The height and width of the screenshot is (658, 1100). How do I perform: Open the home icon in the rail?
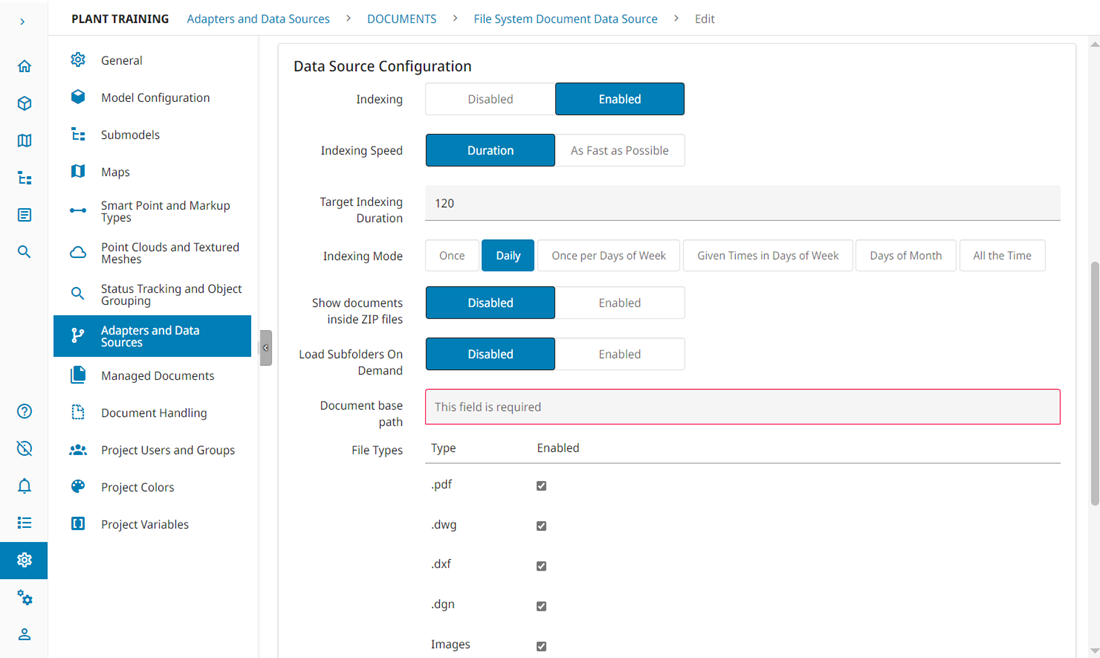point(24,66)
